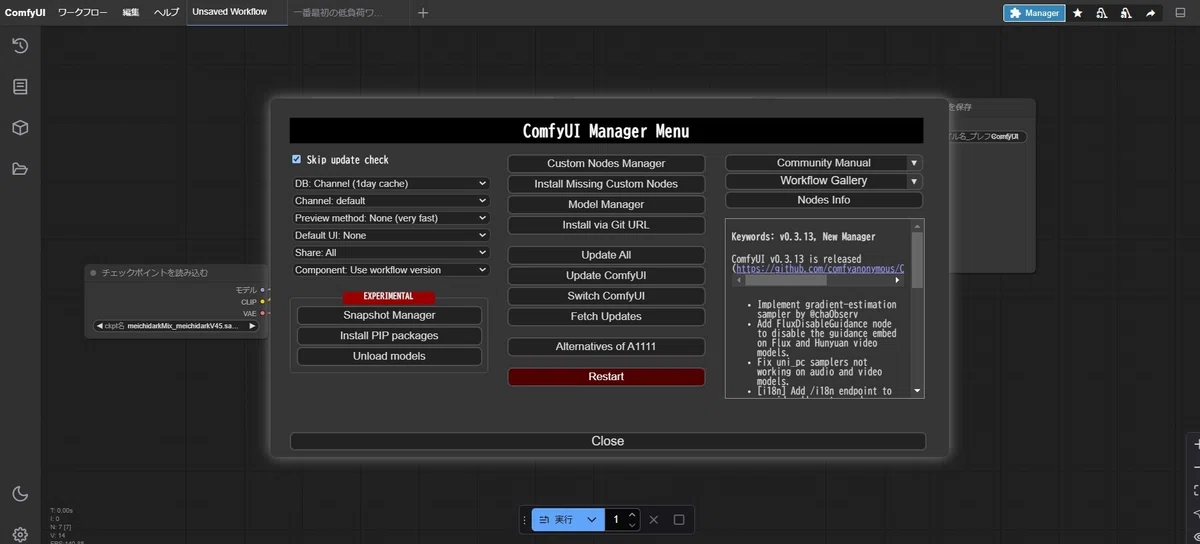Open Component: Use workflow version dropdown
This screenshot has height=544, width=1200.
[x=390, y=270]
